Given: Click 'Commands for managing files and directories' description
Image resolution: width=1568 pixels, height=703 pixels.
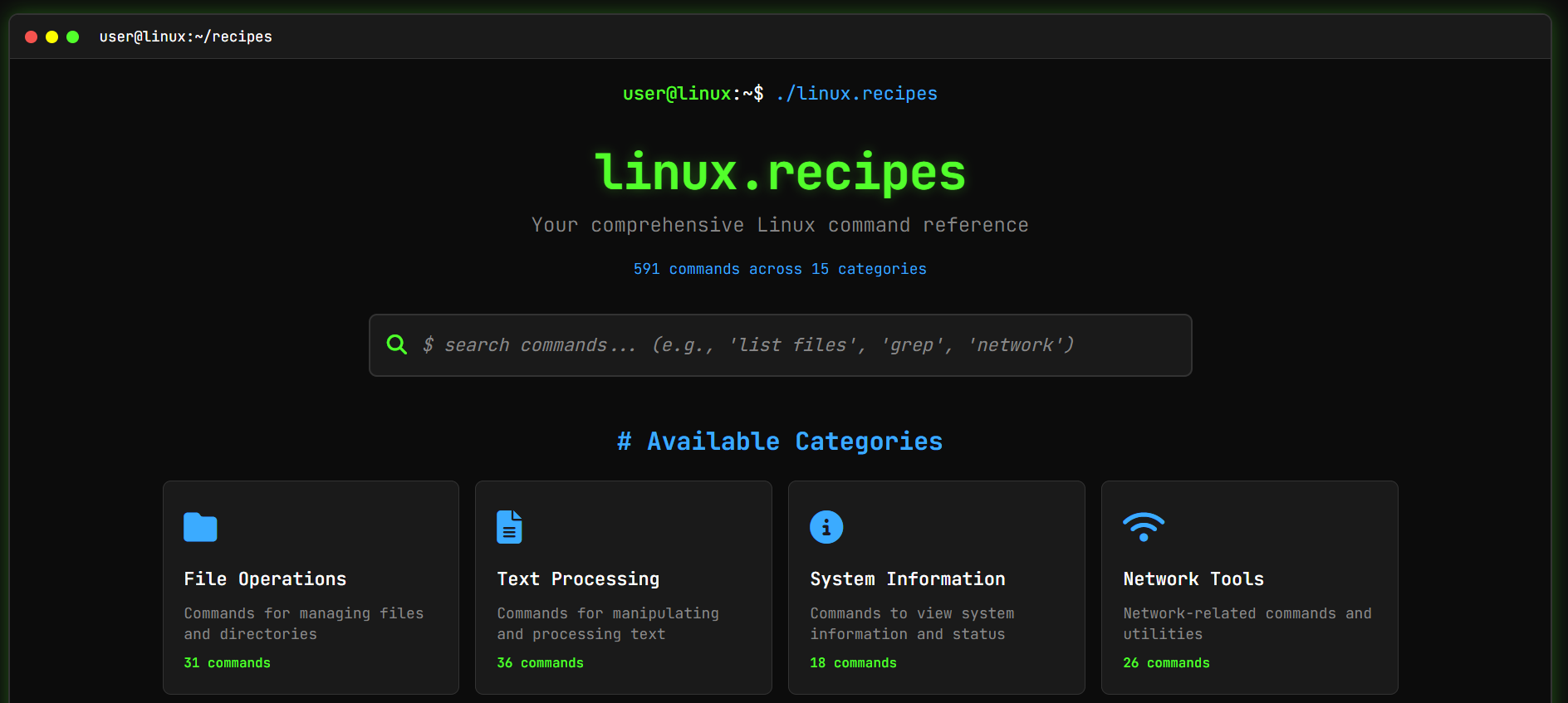Looking at the screenshot, I should (304, 623).
